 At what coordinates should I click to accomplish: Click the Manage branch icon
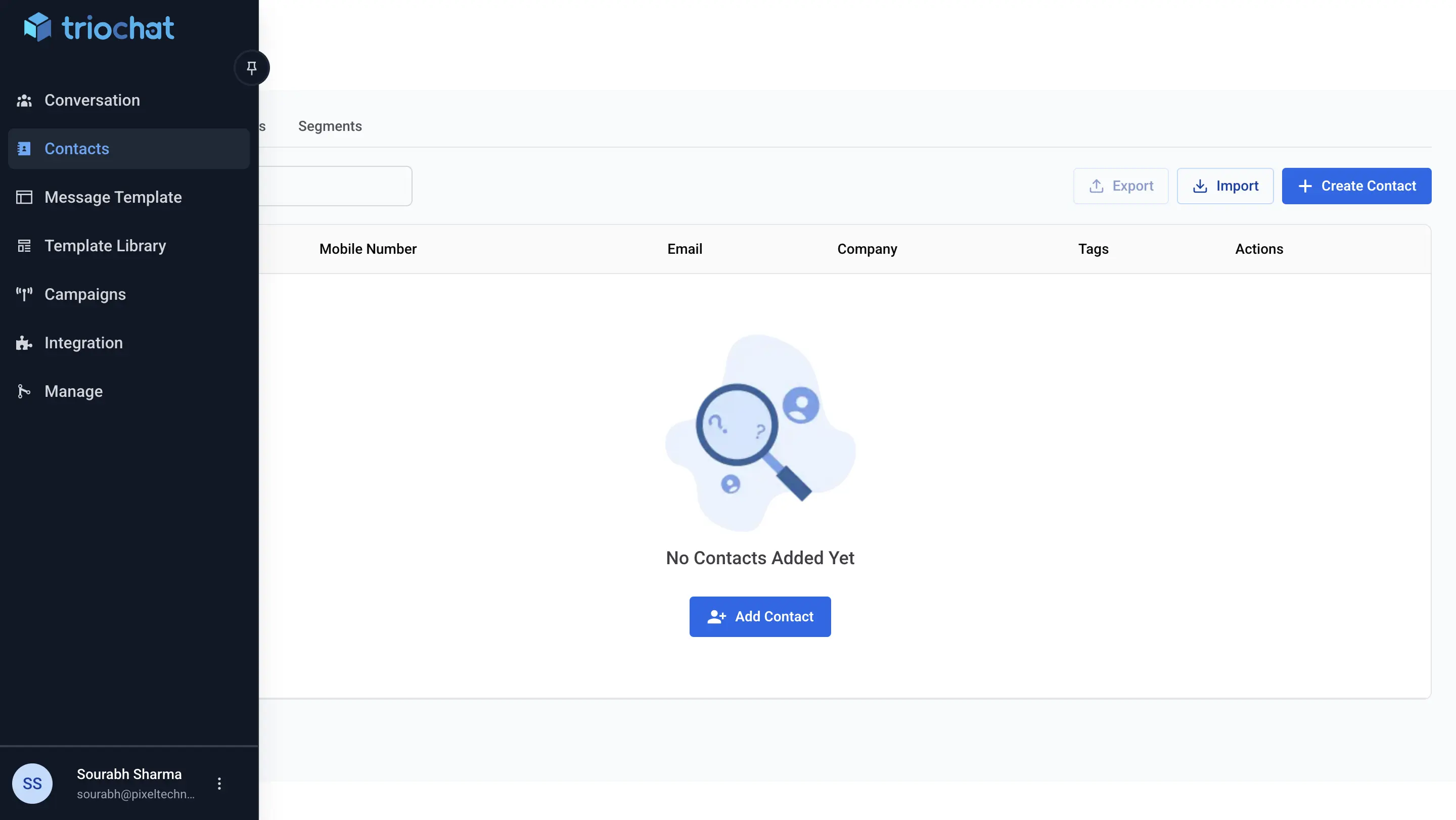(x=24, y=391)
